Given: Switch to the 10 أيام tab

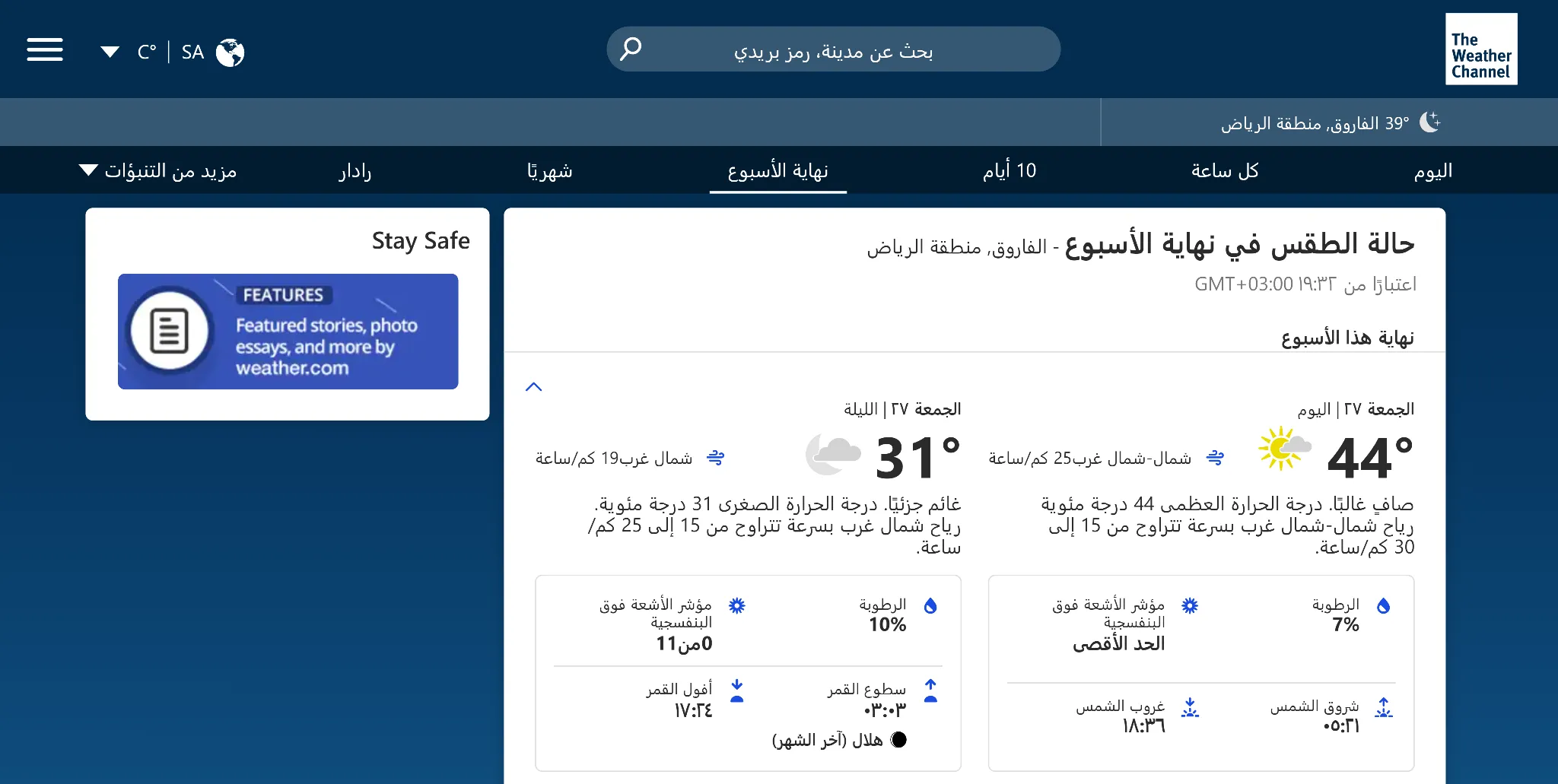Looking at the screenshot, I should click(x=1008, y=170).
